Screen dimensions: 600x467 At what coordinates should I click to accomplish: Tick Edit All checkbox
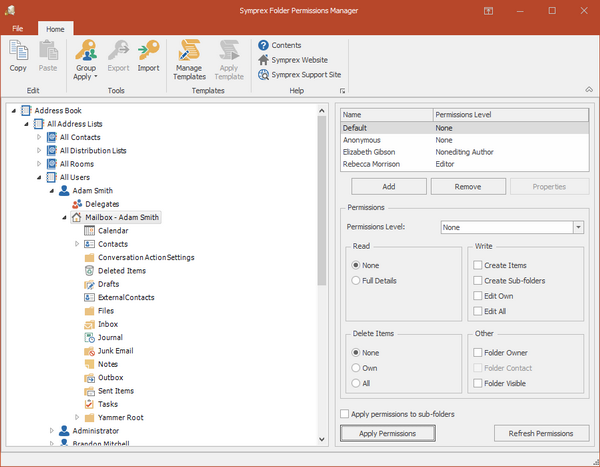(478, 311)
